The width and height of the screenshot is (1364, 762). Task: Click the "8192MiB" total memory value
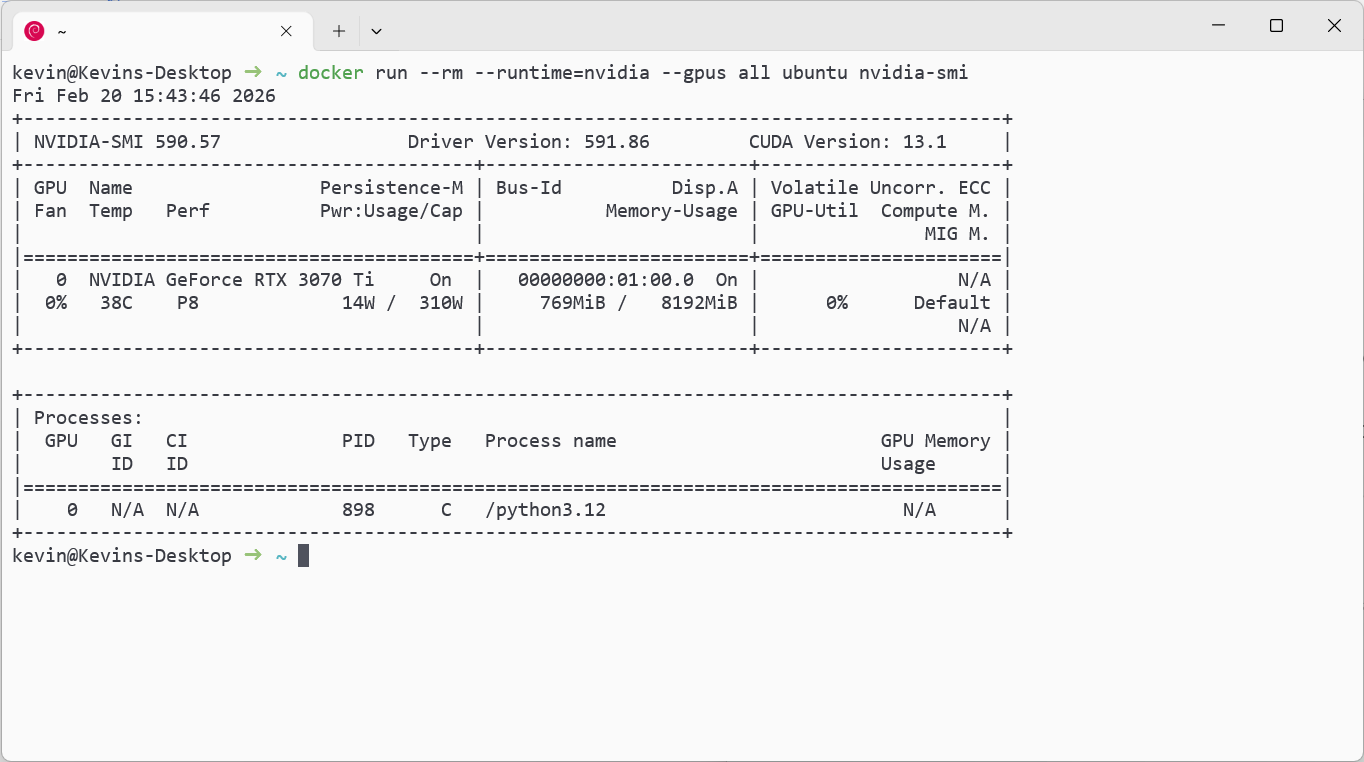pyautogui.click(x=699, y=303)
